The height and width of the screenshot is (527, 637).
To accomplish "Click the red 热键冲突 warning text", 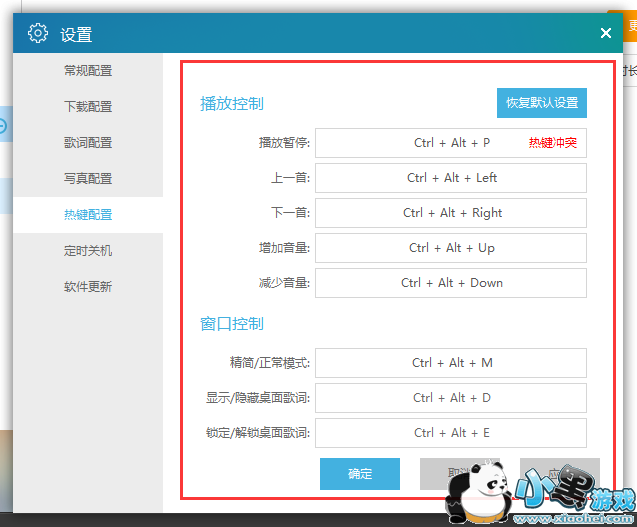I will click(x=552, y=143).
